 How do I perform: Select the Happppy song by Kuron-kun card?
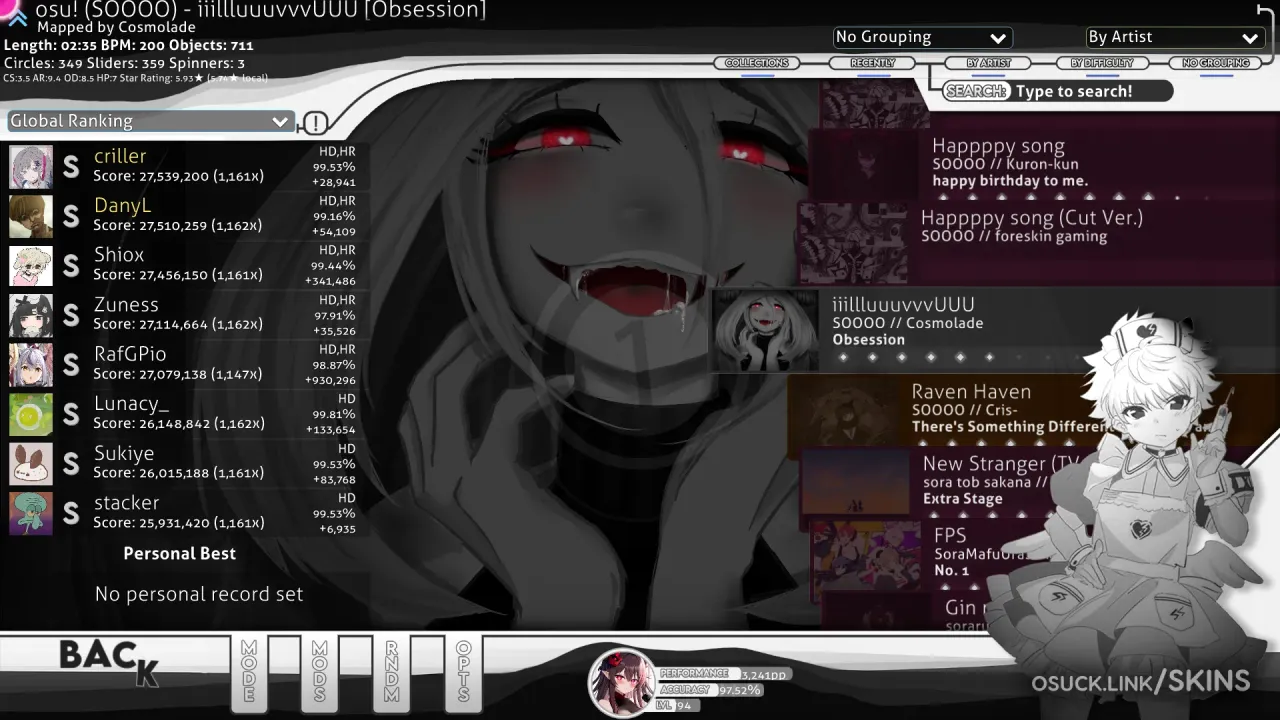click(x=1043, y=165)
